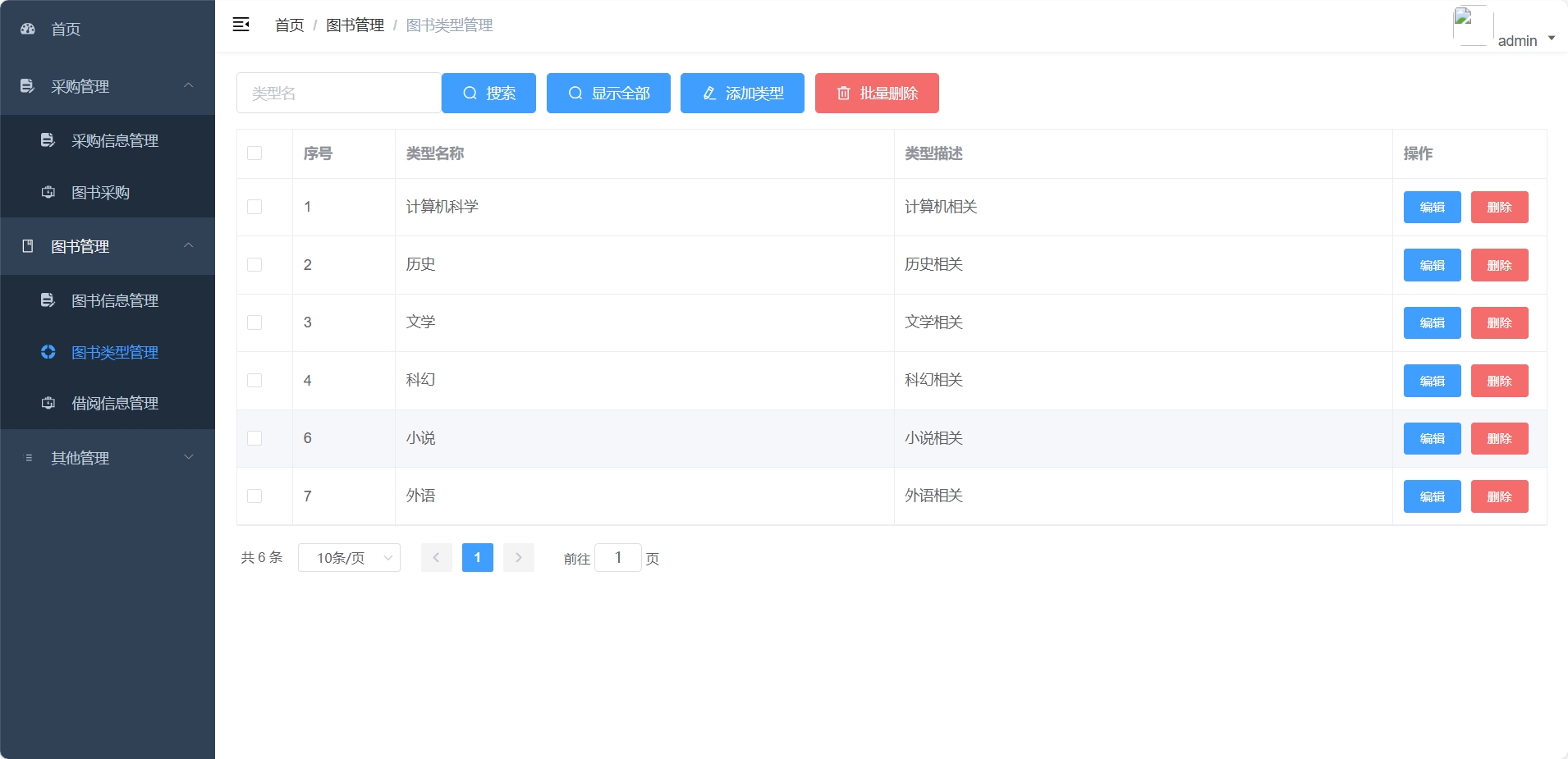Collapse the 图书管理 submenu chevron

(x=189, y=245)
